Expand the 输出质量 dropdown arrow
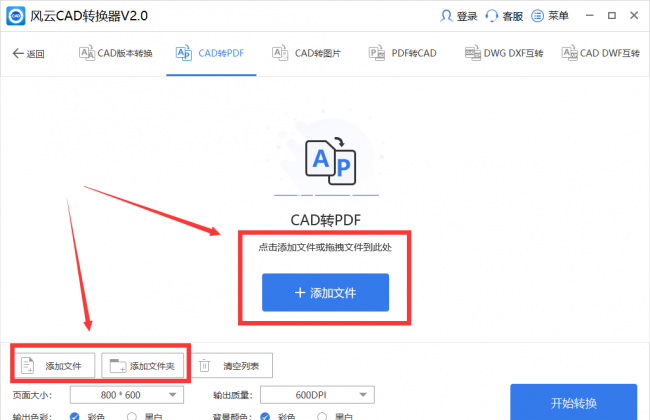 coord(363,395)
